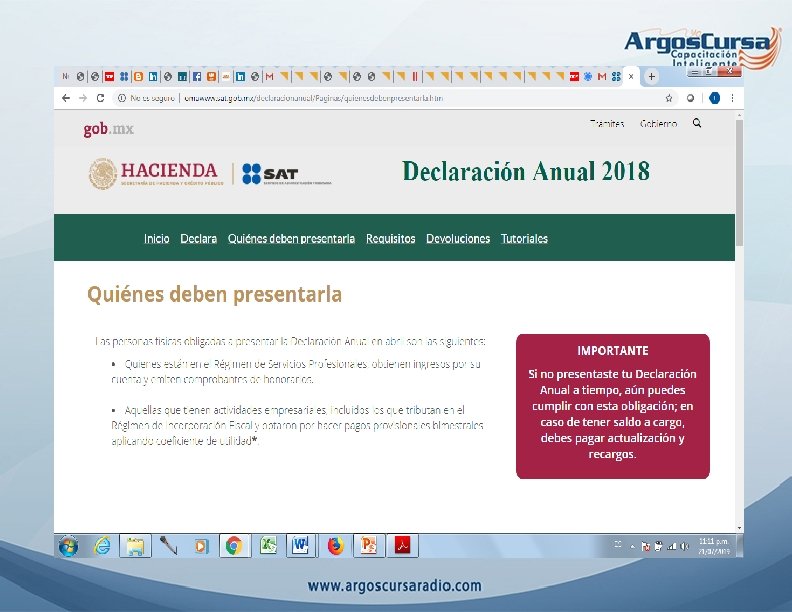Bookmark this page with the star icon
792x612 pixels.
669,98
